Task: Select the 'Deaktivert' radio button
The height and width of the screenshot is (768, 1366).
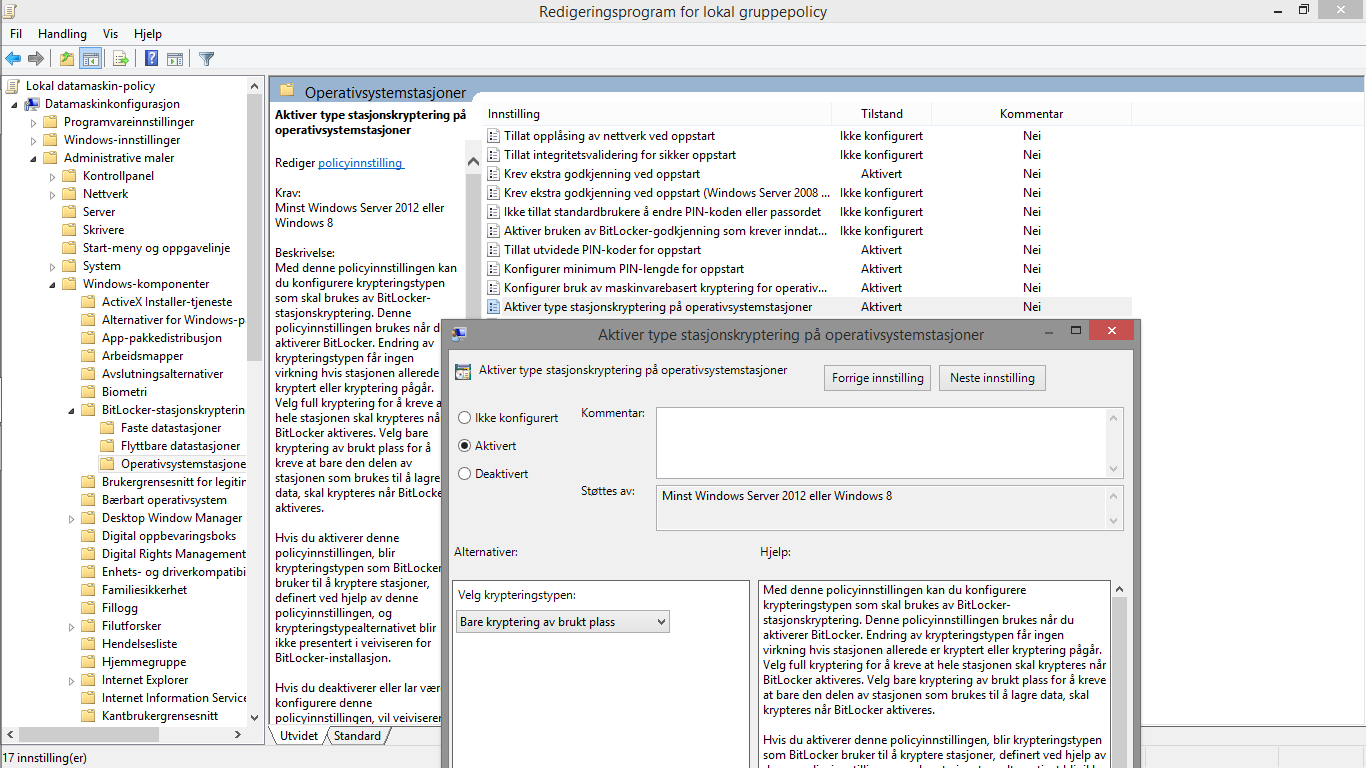Action: point(464,473)
